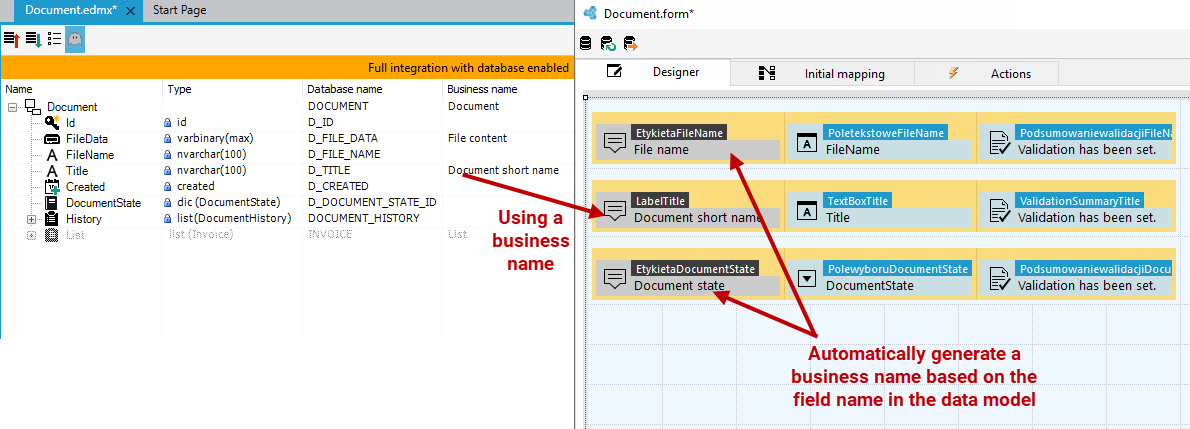Click the letter A icon beside FileName
Viewport: 1190px width, 429px height.
pyautogui.click(x=52, y=155)
